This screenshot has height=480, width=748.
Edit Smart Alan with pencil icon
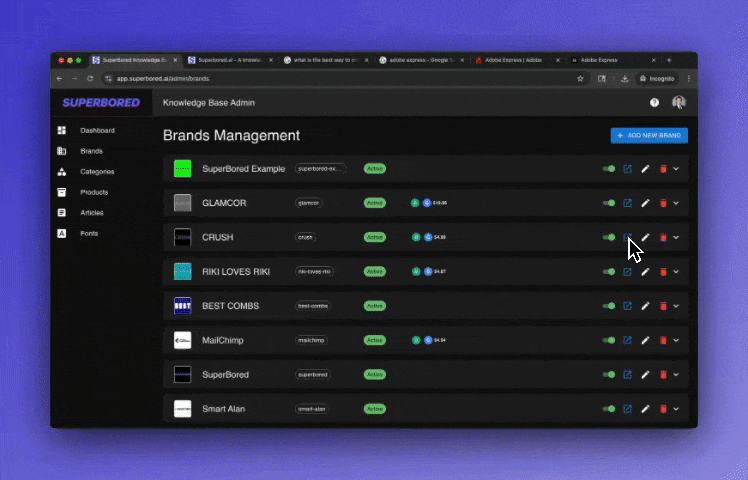[645, 409]
